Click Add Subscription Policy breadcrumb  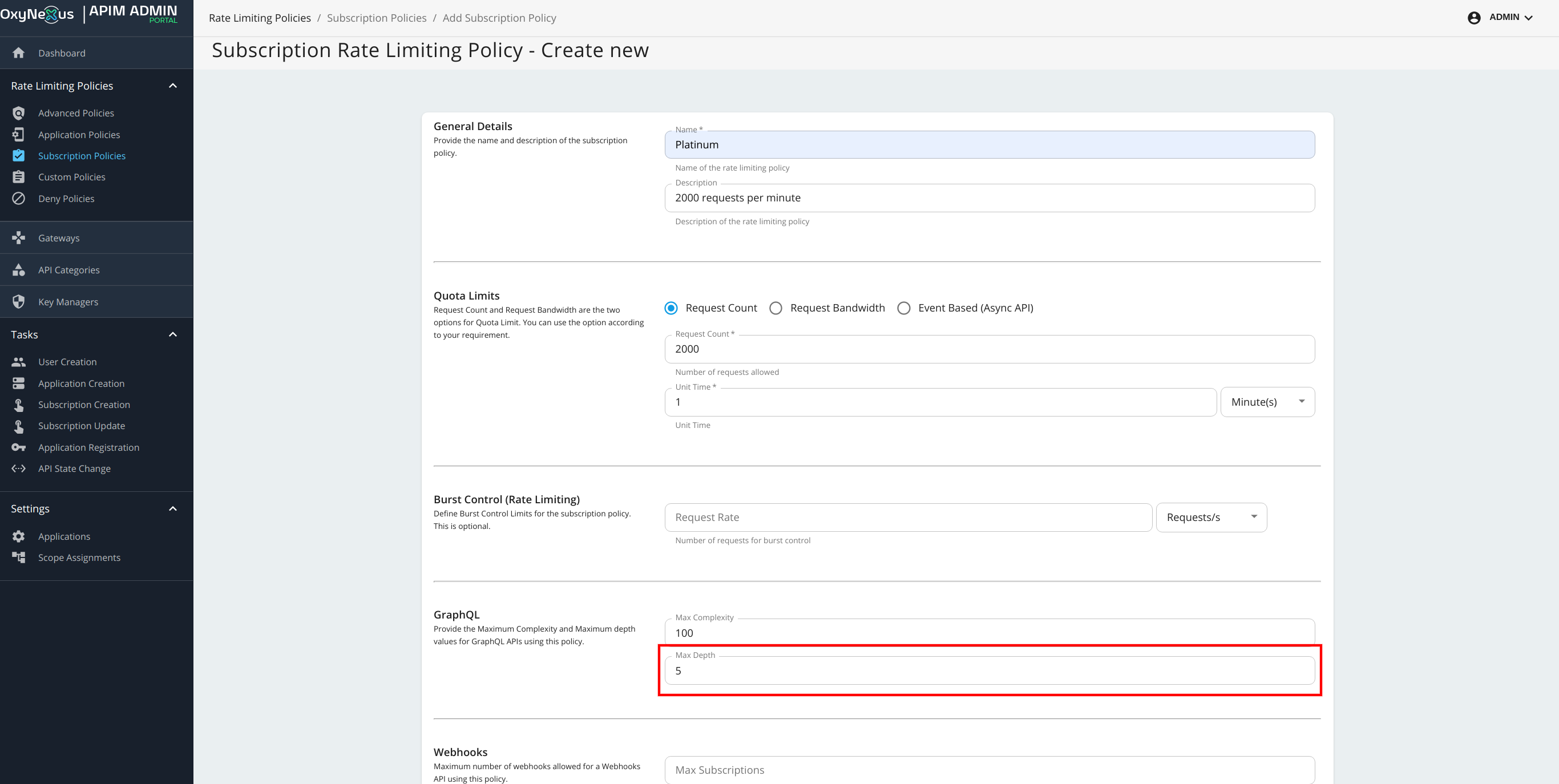pos(499,18)
